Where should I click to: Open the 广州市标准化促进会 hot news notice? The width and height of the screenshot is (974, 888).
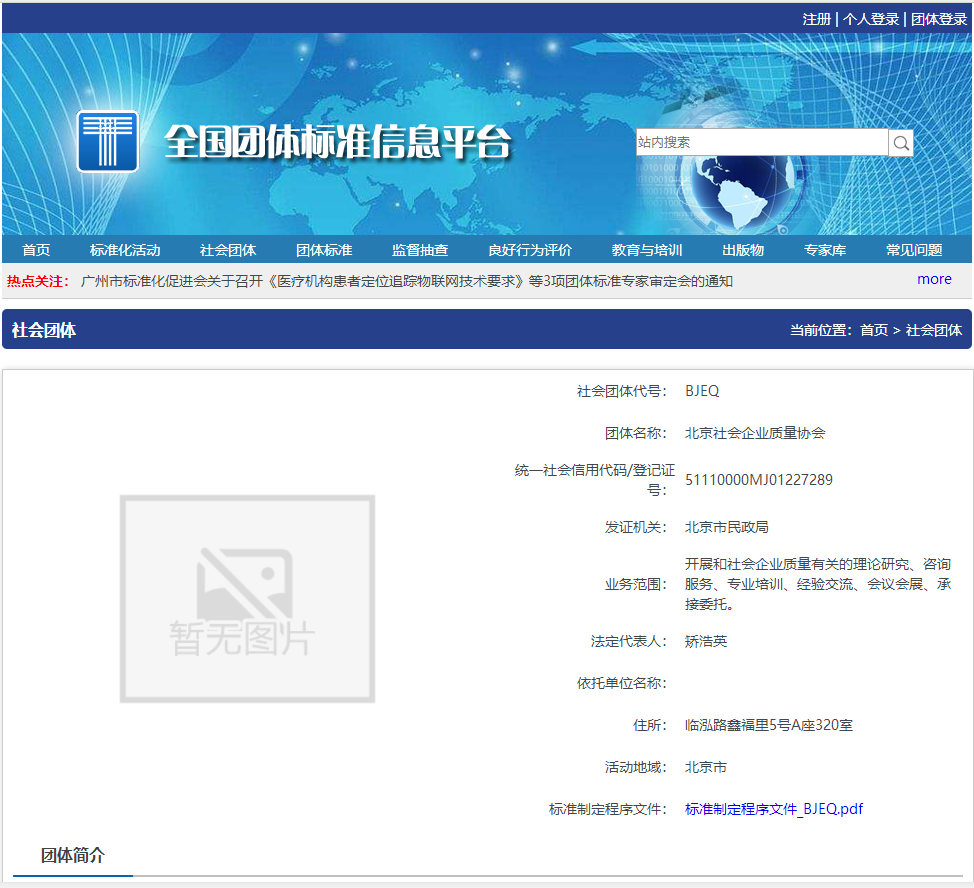407,281
